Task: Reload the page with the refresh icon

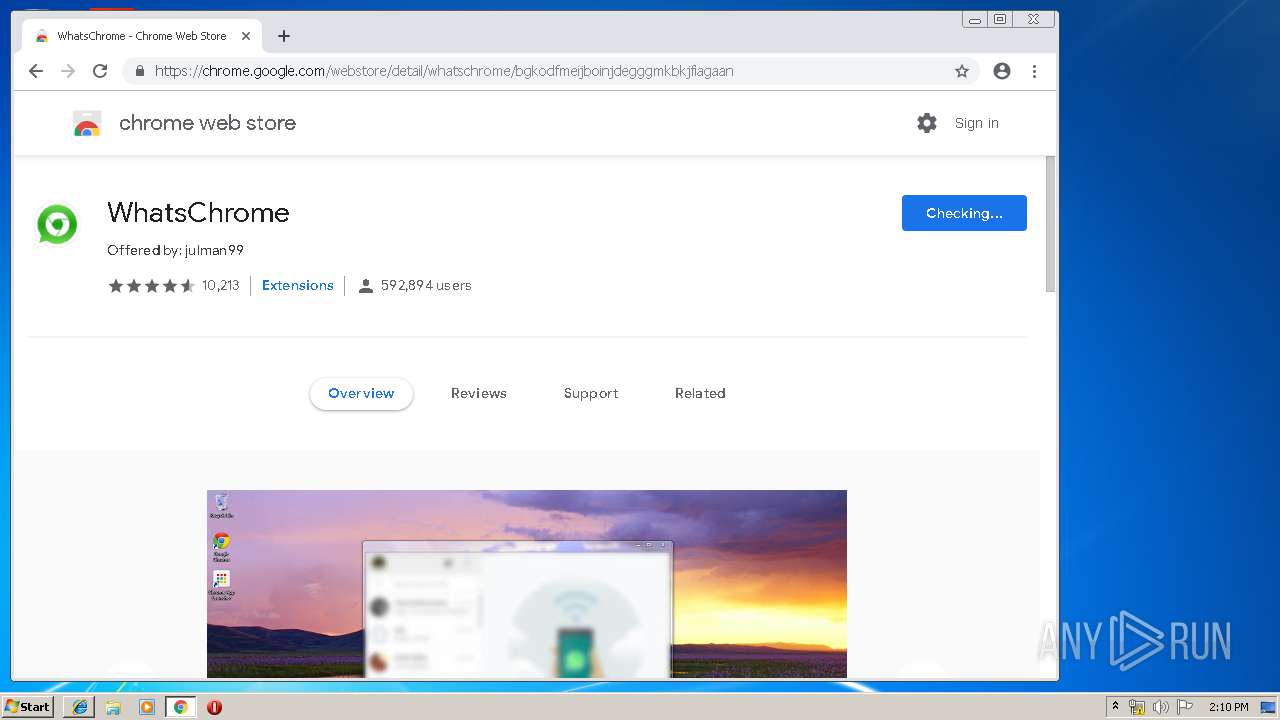Action: tap(100, 71)
